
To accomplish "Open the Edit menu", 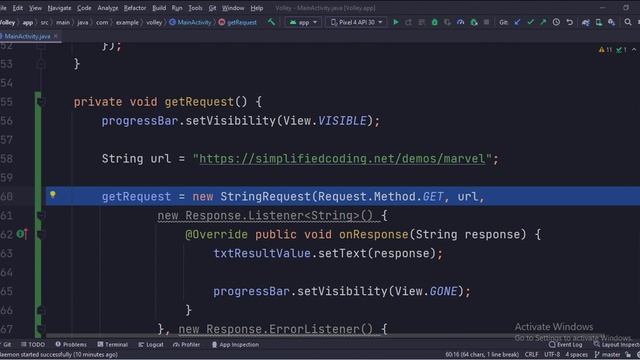I will click(18, 8).
